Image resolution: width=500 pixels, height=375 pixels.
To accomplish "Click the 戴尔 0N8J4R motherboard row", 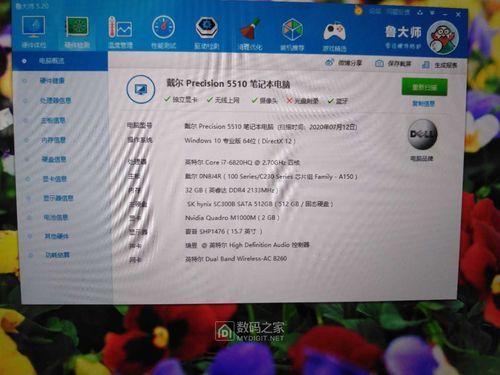I will click(x=271, y=176).
